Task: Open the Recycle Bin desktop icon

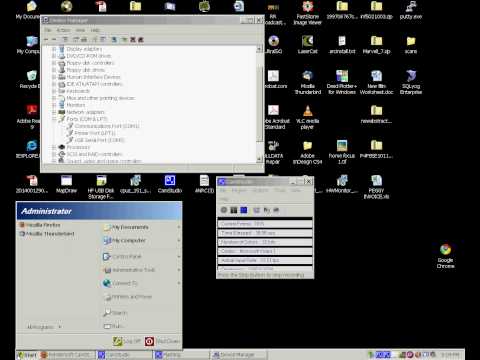Action: tap(30, 79)
